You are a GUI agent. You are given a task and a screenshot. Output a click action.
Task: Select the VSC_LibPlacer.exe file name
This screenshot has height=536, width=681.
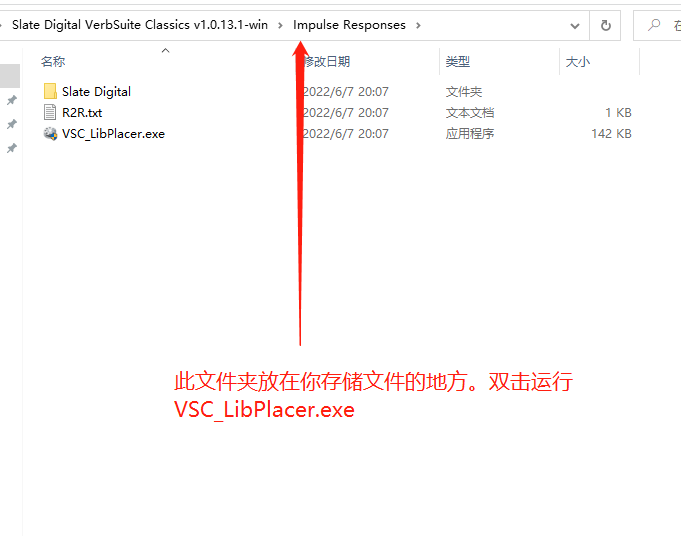113,134
